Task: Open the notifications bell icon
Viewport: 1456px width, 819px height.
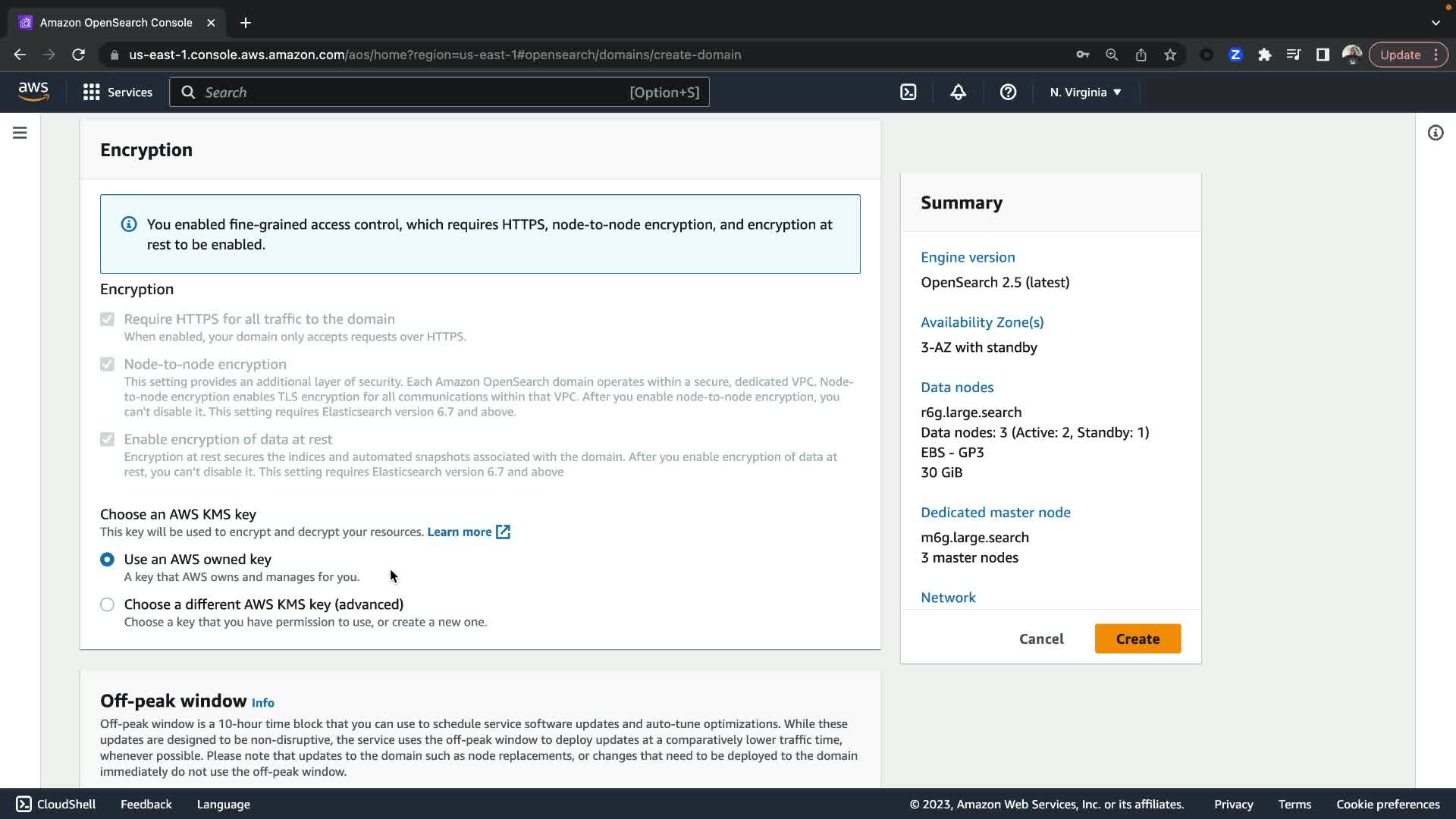Action: (958, 93)
